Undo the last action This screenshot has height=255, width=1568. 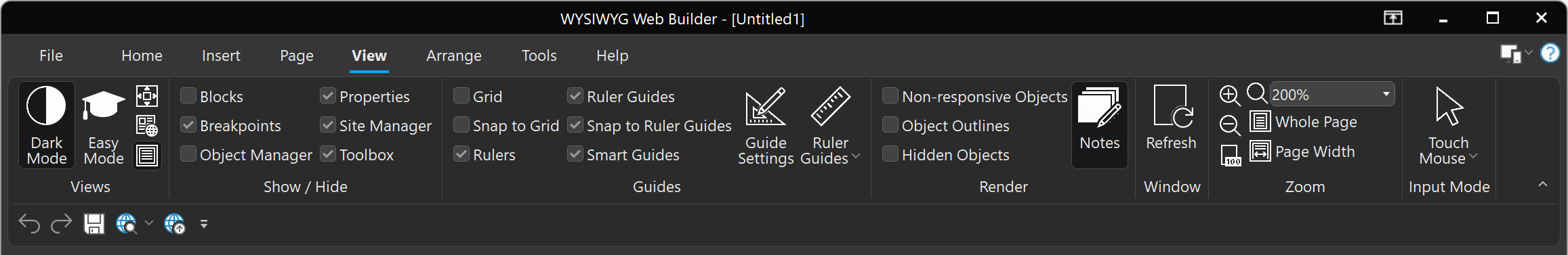click(29, 223)
